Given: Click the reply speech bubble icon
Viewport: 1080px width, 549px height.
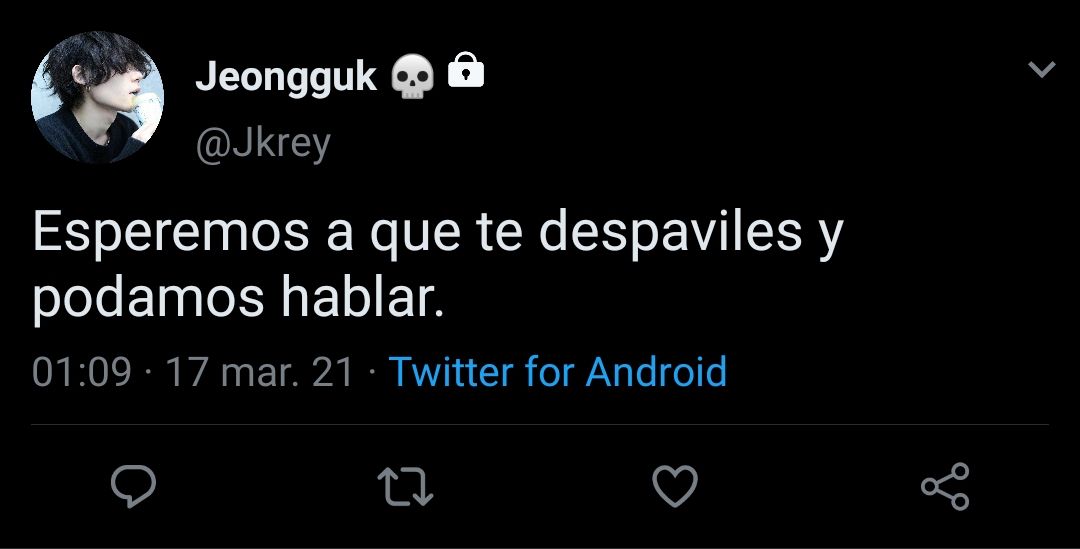Looking at the screenshot, I should [x=134, y=486].
